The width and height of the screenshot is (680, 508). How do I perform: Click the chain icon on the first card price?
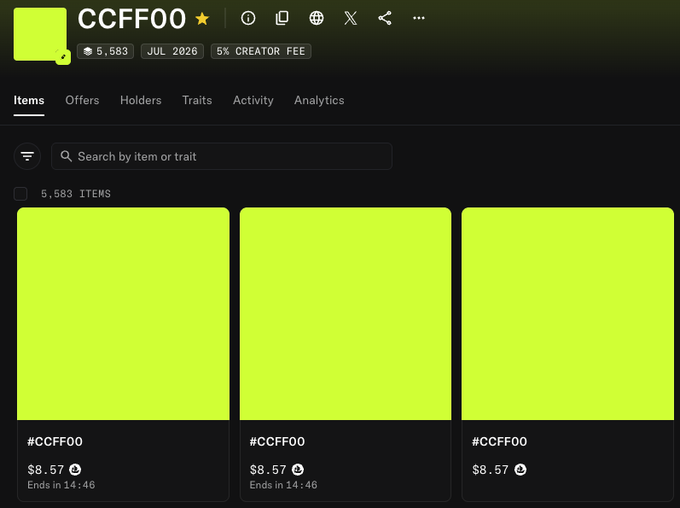click(75, 469)
